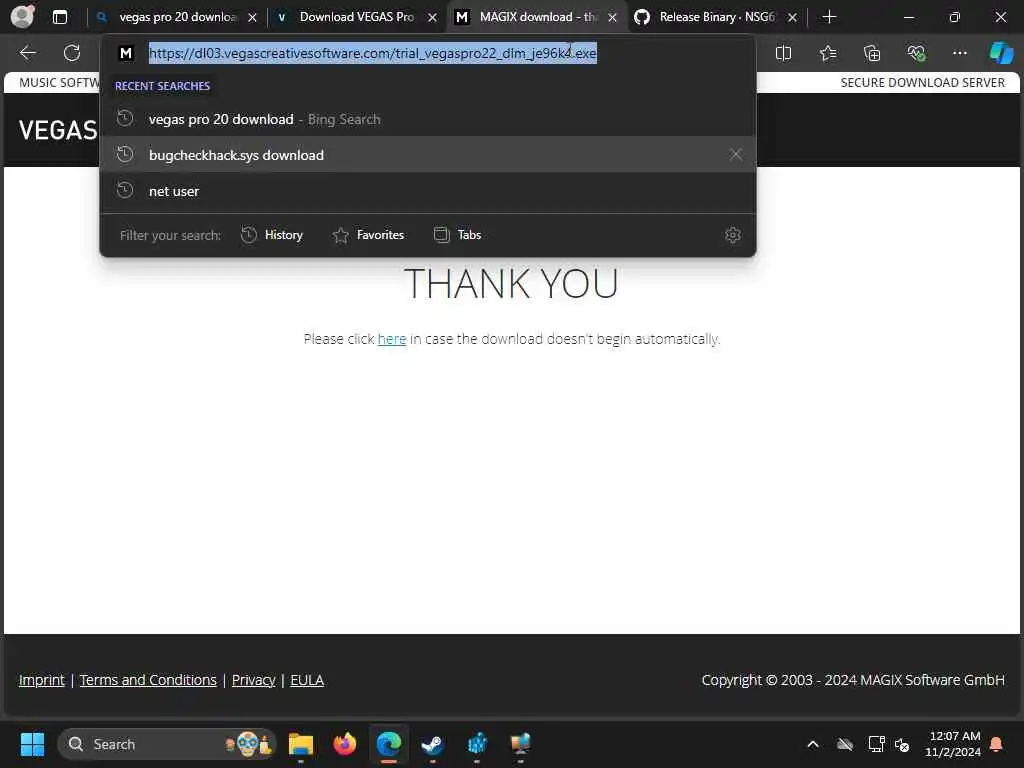Click the 'here' download link
Image resolution: width=1024 pixels, height=768 pixels.
(392, 339)
